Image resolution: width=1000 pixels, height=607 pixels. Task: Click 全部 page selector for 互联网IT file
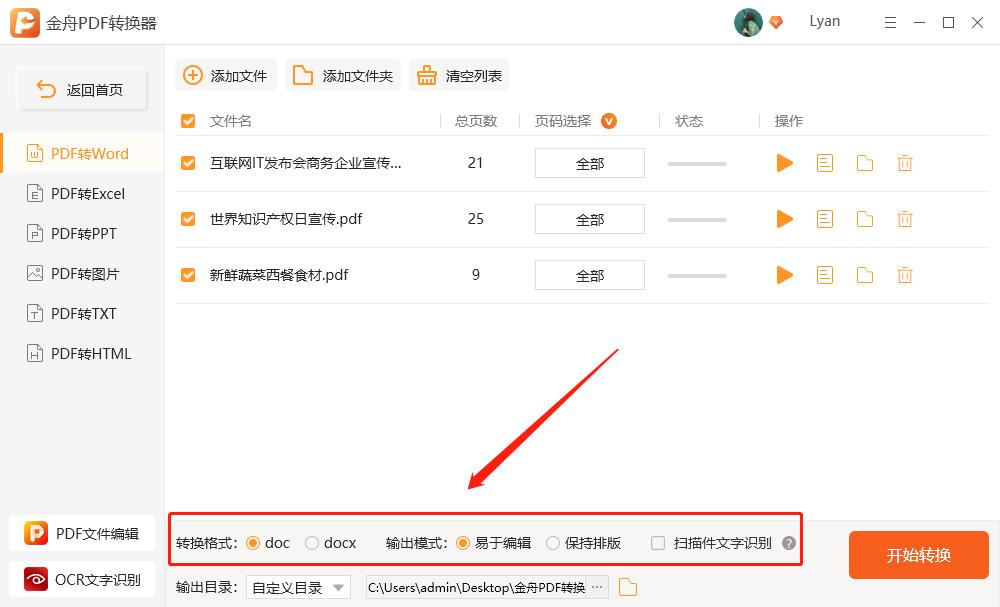(589, 162)
